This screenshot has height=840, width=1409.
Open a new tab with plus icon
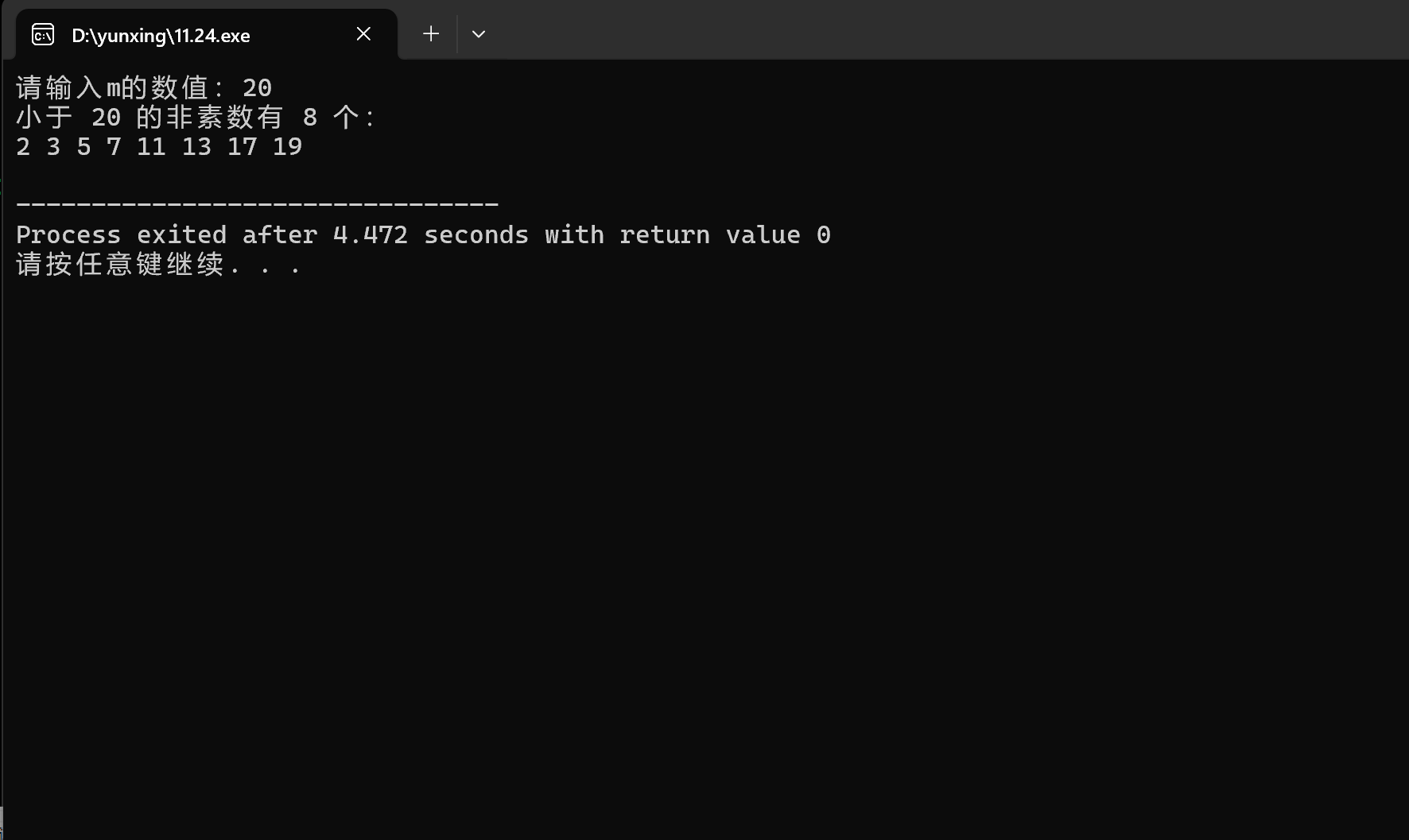[x=431, y=33]
